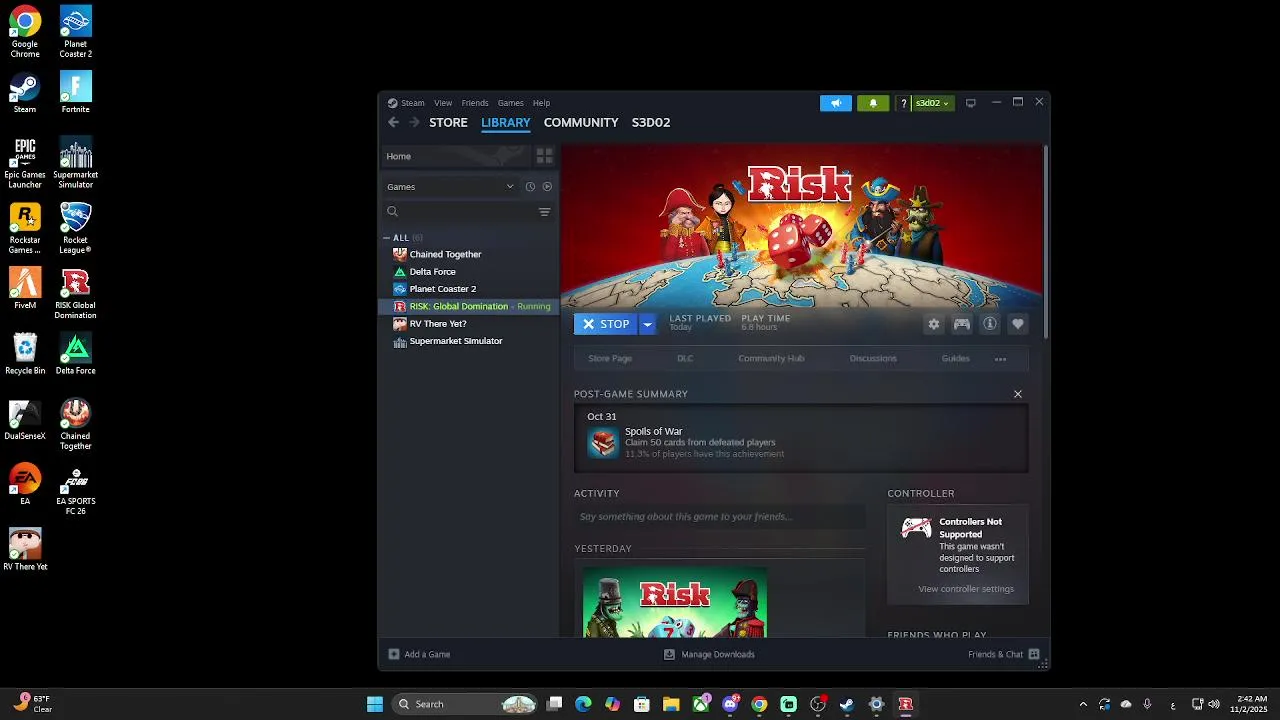Show RISK game info icon
Screen dimensions: 1280x720
(x=990, y=324)
